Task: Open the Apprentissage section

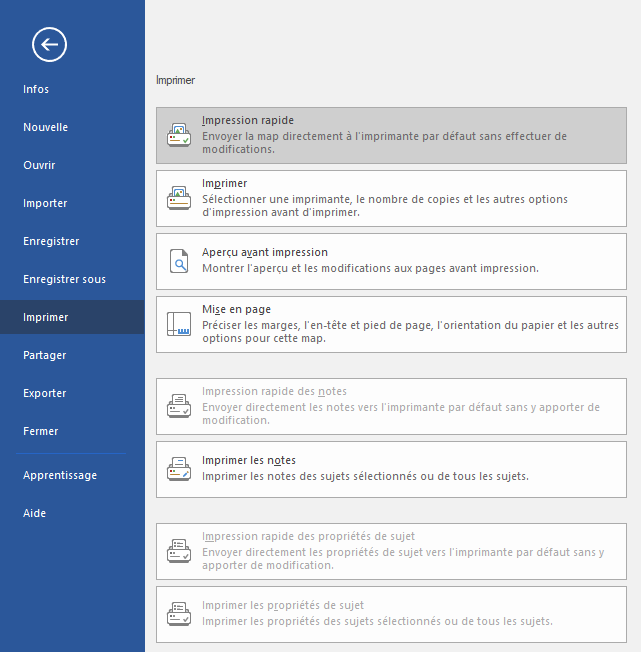Action: tap(60, 475)
